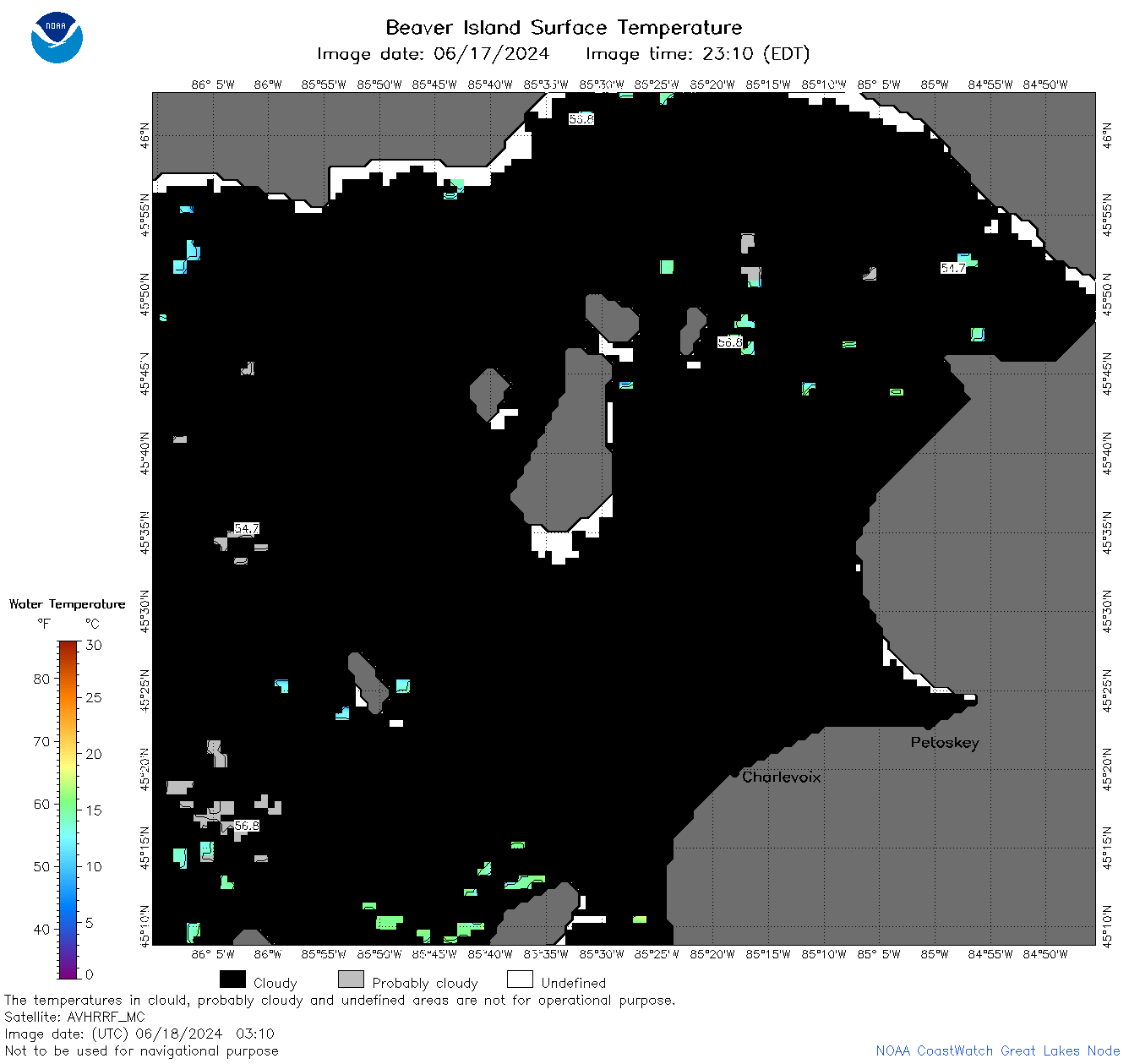
Task: Click the Petoskey city label
Action: (x=945, y=742)
